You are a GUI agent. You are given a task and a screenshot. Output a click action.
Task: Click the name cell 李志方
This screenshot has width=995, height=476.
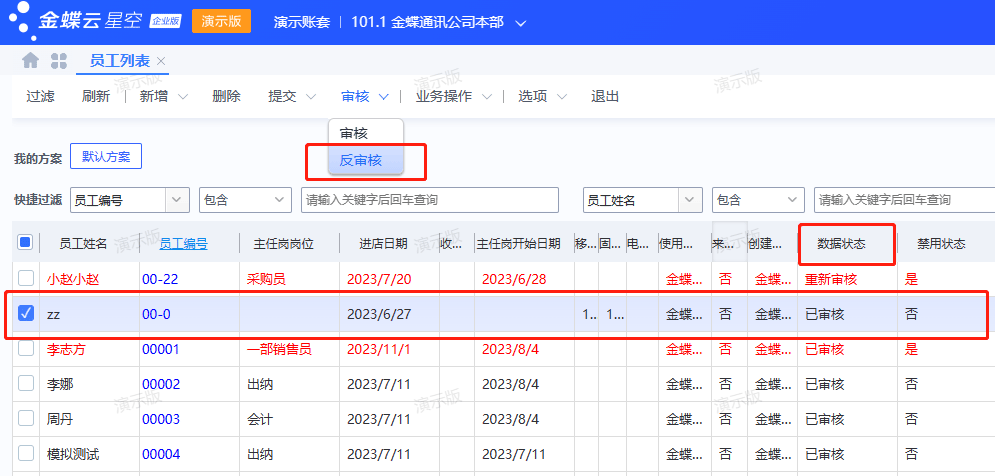tap(67, 349)
